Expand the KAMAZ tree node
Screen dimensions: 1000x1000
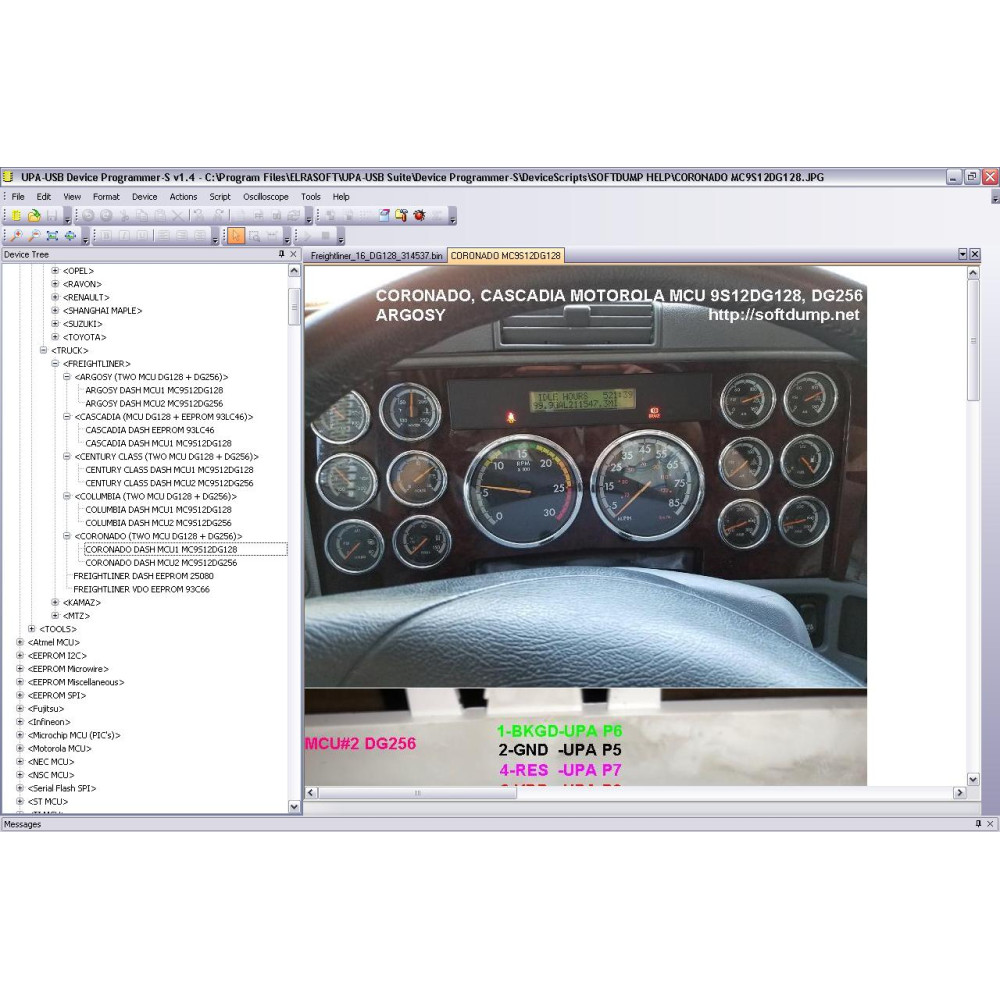[55, 602]
